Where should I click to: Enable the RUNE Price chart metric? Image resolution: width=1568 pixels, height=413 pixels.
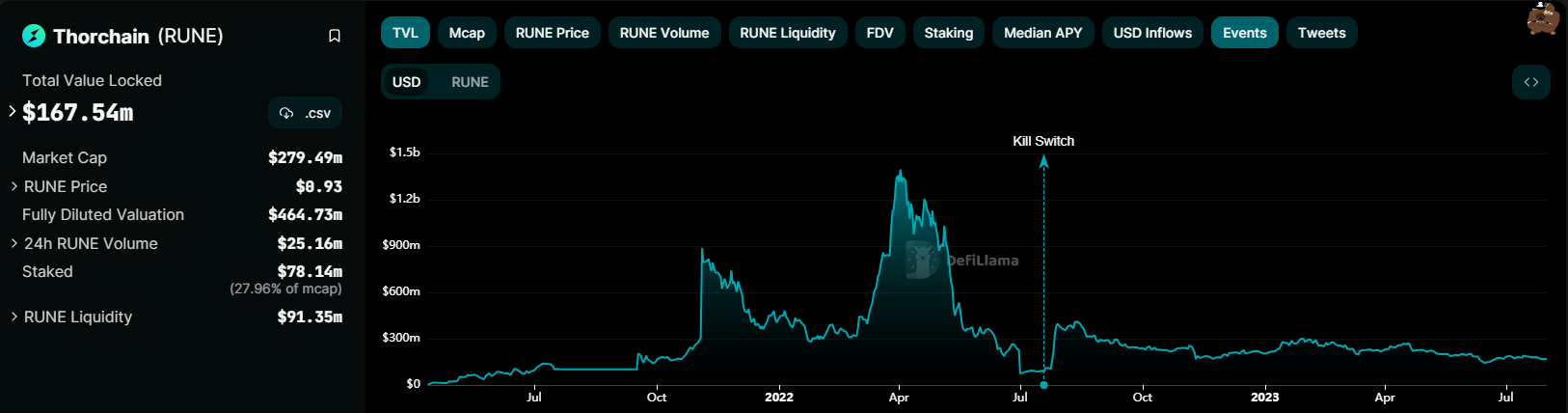(553, 33)
